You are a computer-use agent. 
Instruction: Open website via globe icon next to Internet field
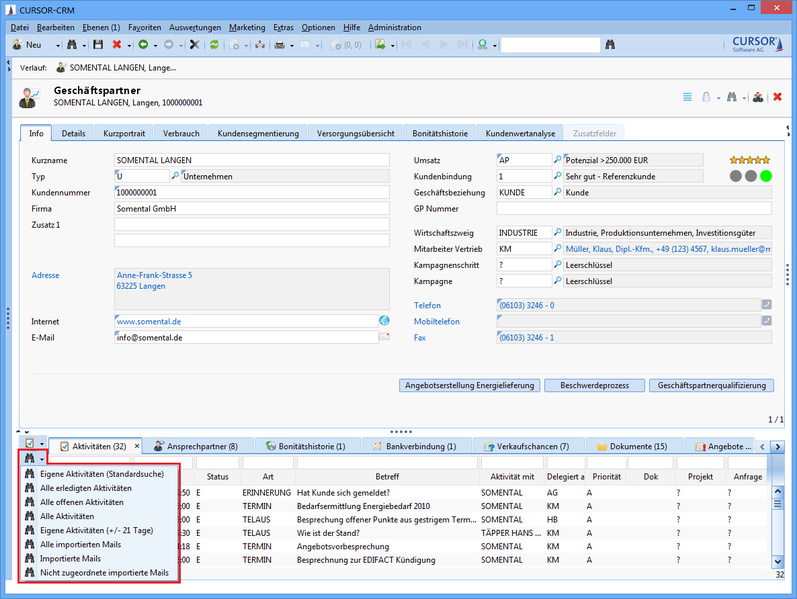pyautogui.click(x=384, y=320)
